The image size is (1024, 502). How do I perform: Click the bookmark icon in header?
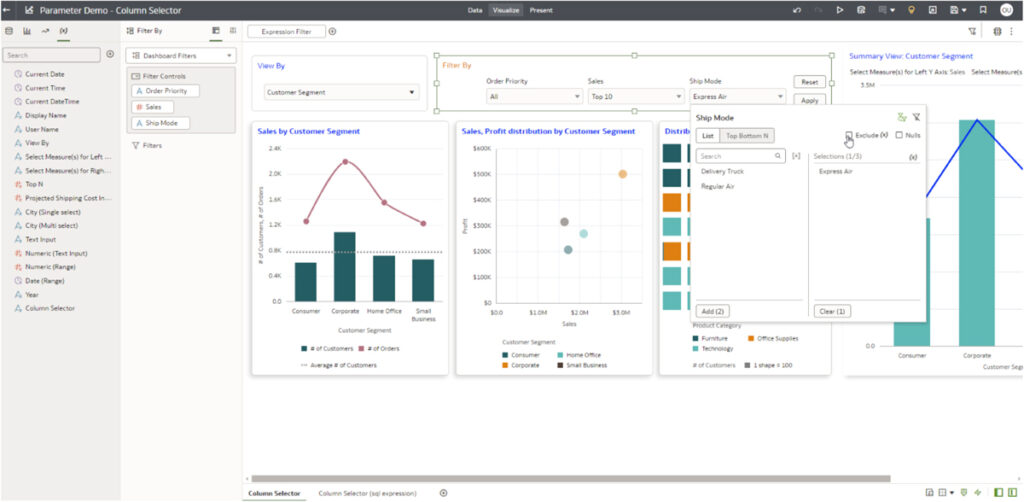983,10
